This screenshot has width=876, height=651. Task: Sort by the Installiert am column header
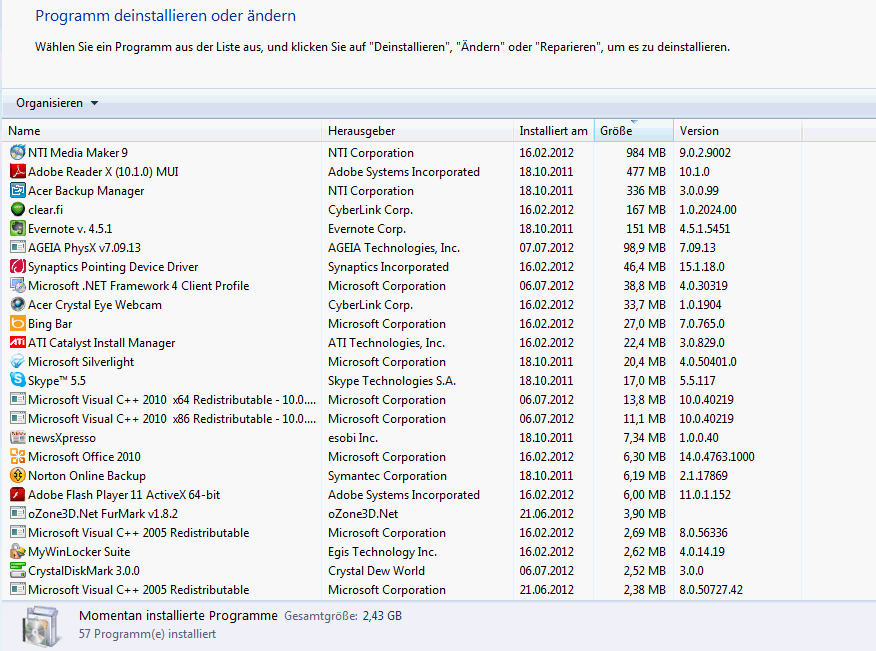(x=554, y=131)
